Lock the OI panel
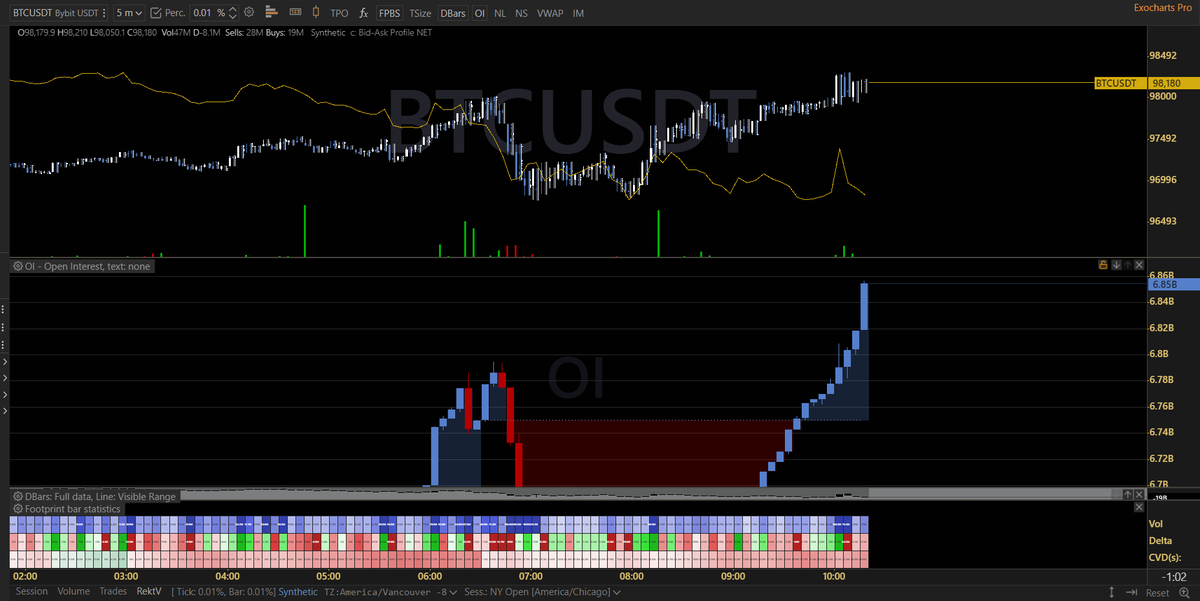Screen dimensions: 1200x601 pyautogui.click(x=1103, y=265)
